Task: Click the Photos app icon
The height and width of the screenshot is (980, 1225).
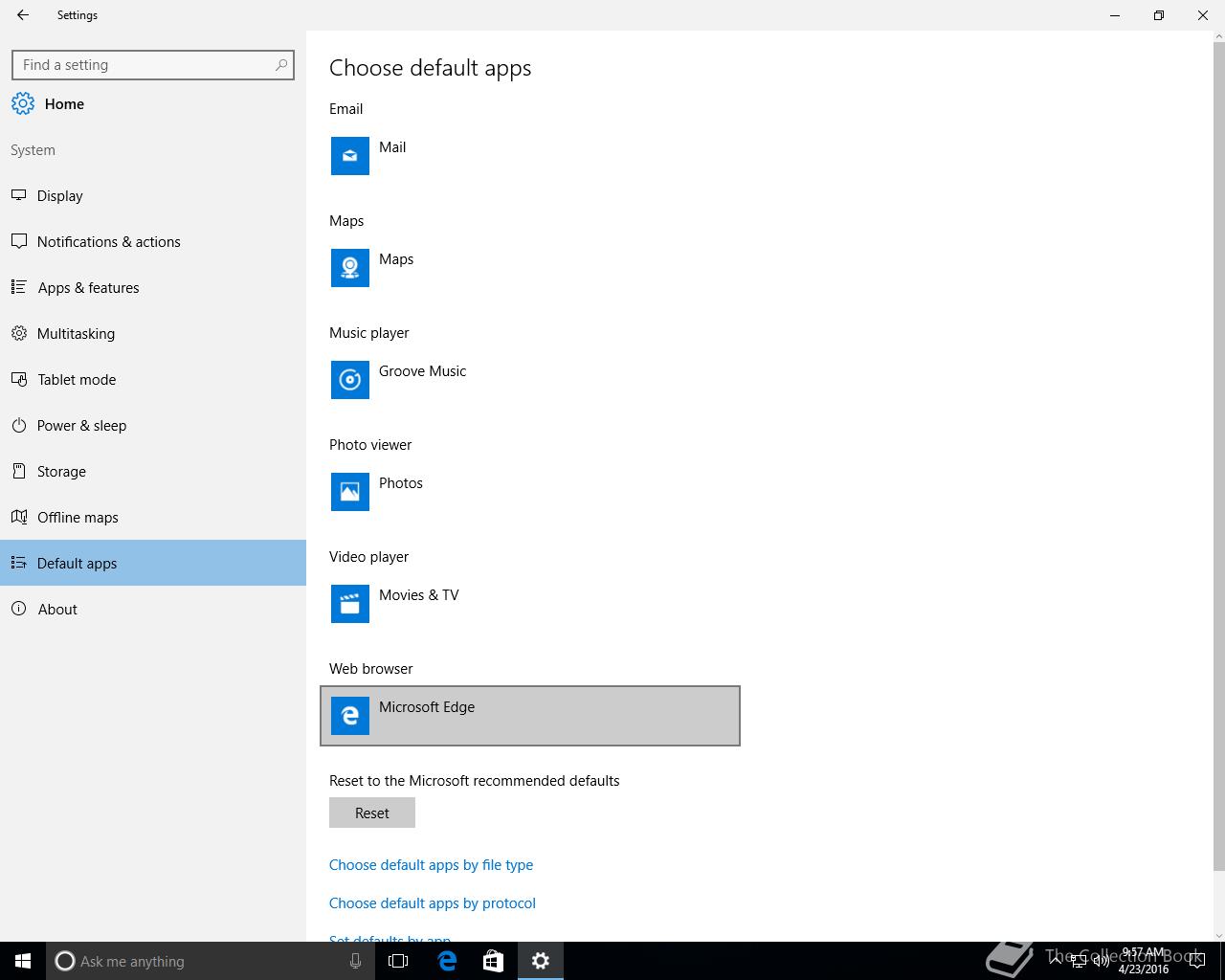Action: [350, 492]
